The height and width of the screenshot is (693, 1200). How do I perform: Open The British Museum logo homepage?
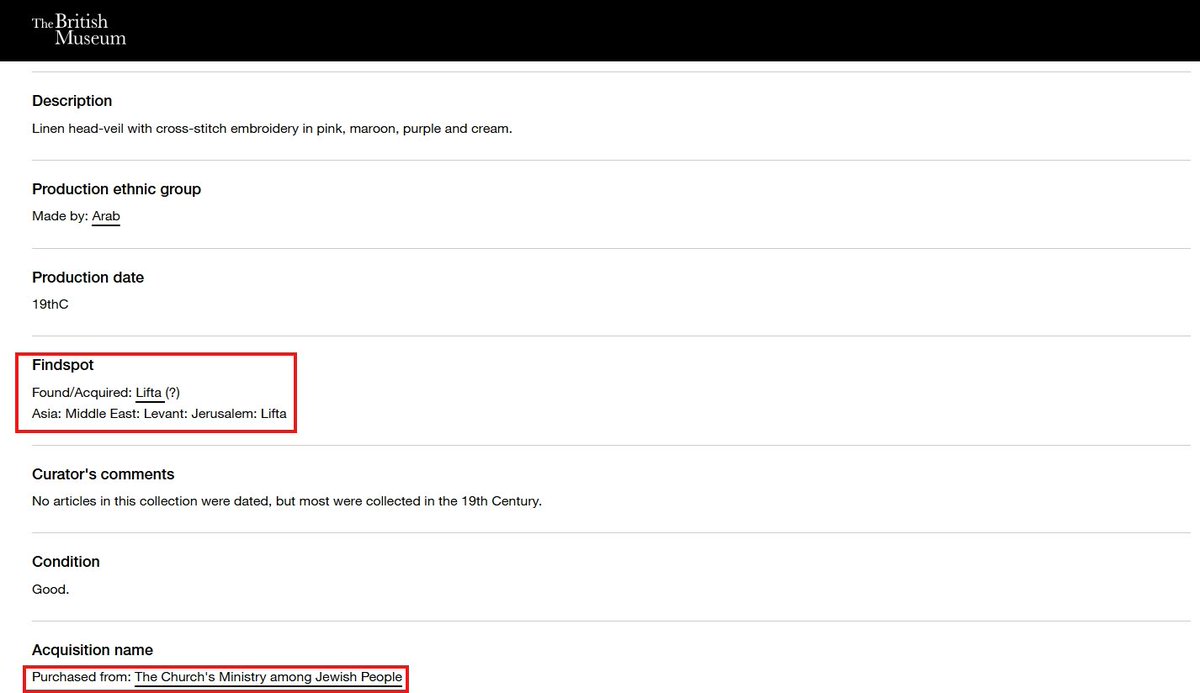(x=79, y=30)
